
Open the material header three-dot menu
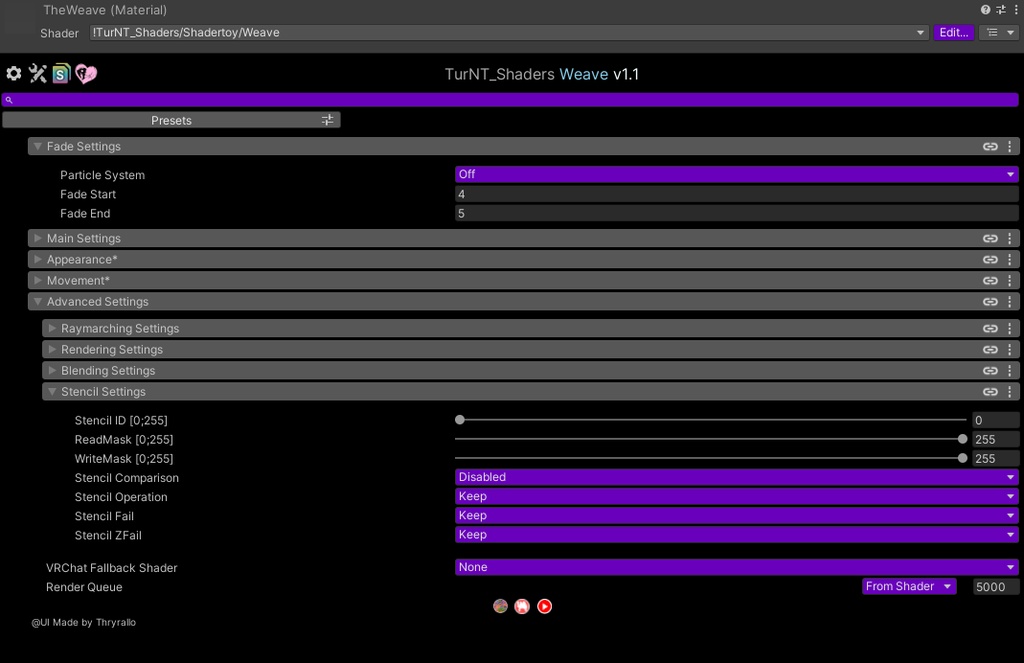[1016, 10]
